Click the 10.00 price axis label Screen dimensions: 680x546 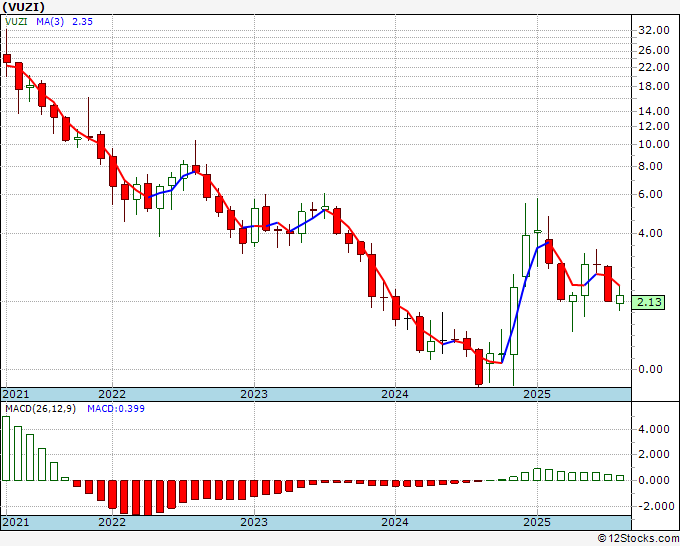(x=654, y=144)
